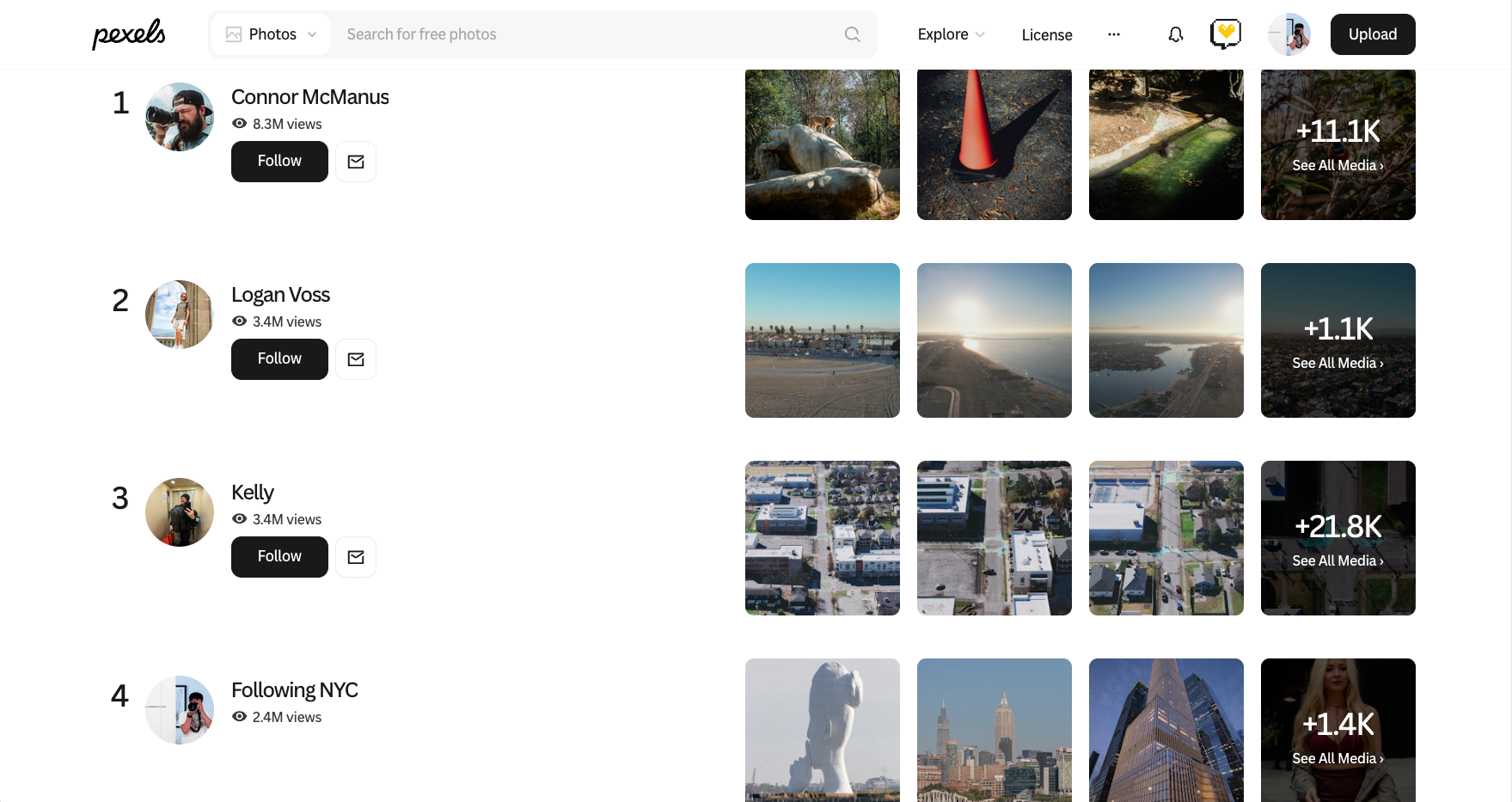Open Connor McManus name link

coord(310,97)
